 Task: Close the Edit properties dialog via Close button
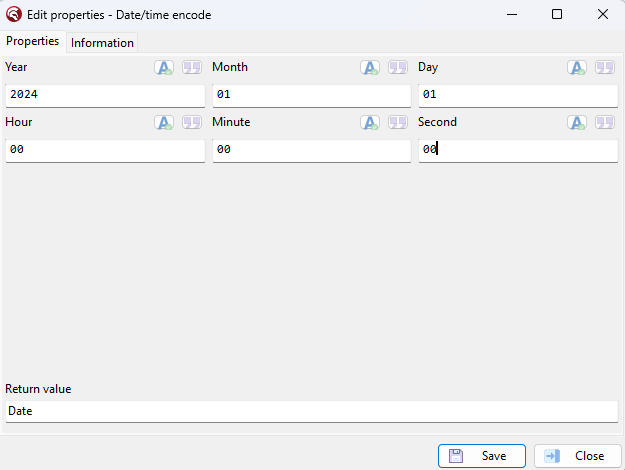(x=578, y=456)
